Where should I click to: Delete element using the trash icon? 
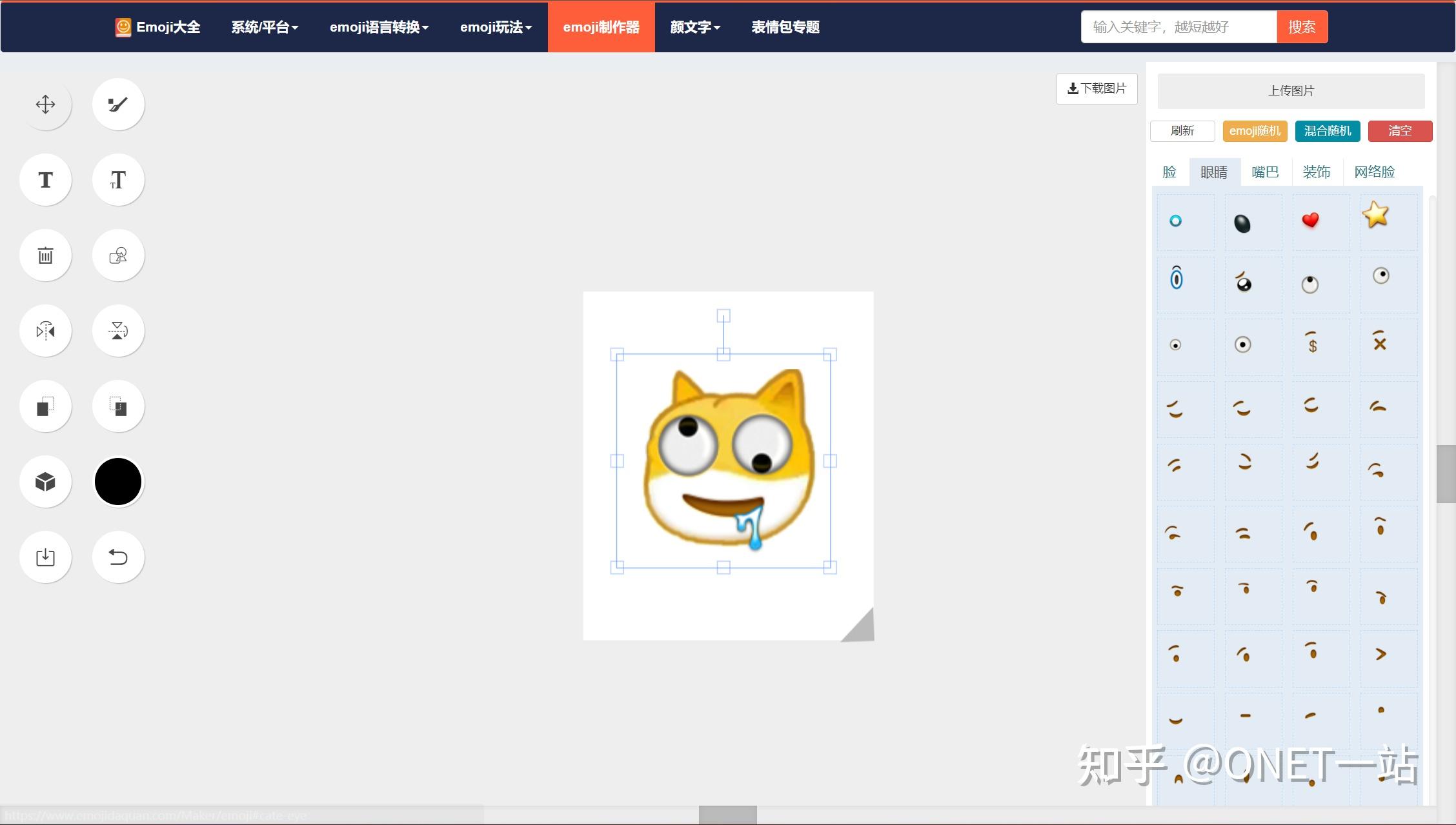coord(45,255)
